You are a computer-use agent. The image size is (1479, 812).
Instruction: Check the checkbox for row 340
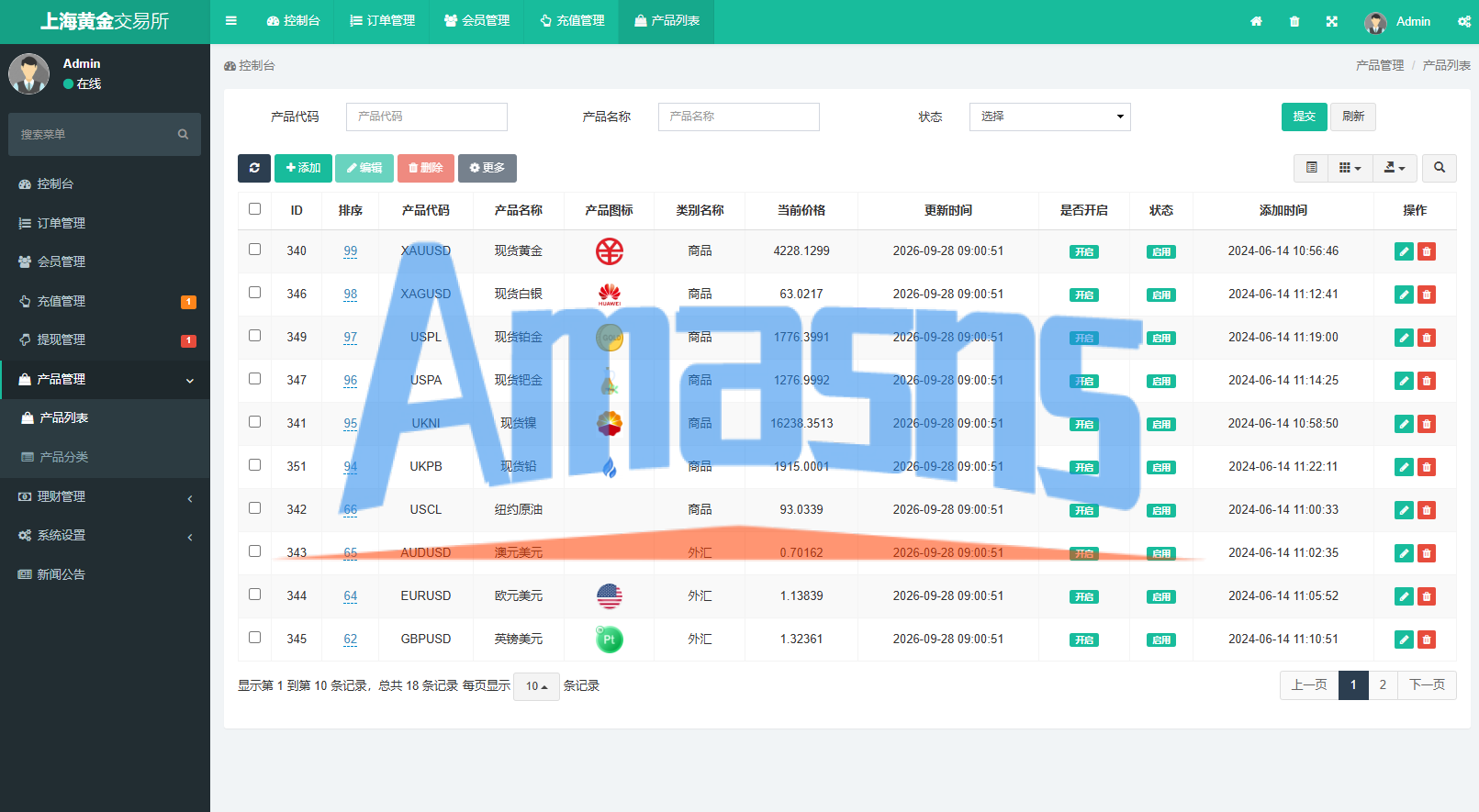255,250
